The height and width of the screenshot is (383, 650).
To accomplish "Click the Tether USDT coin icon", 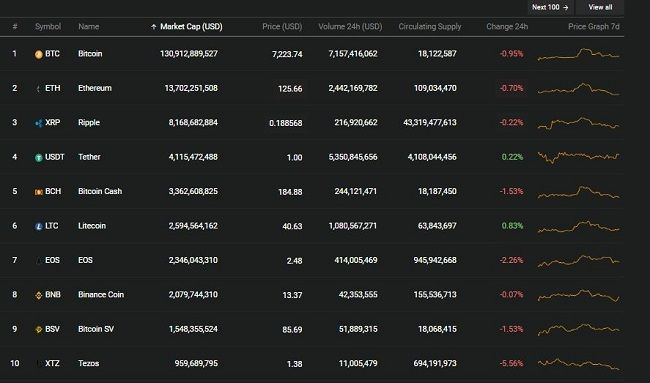I will point(39,158).
